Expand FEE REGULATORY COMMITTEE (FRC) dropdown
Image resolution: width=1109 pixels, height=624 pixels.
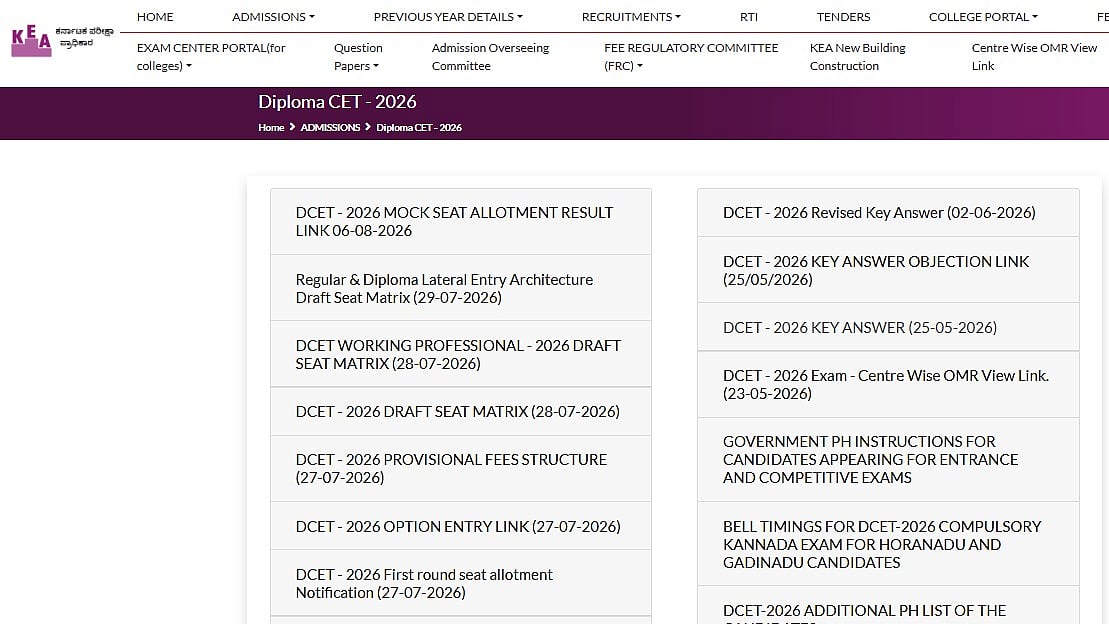tap(691, 57)
